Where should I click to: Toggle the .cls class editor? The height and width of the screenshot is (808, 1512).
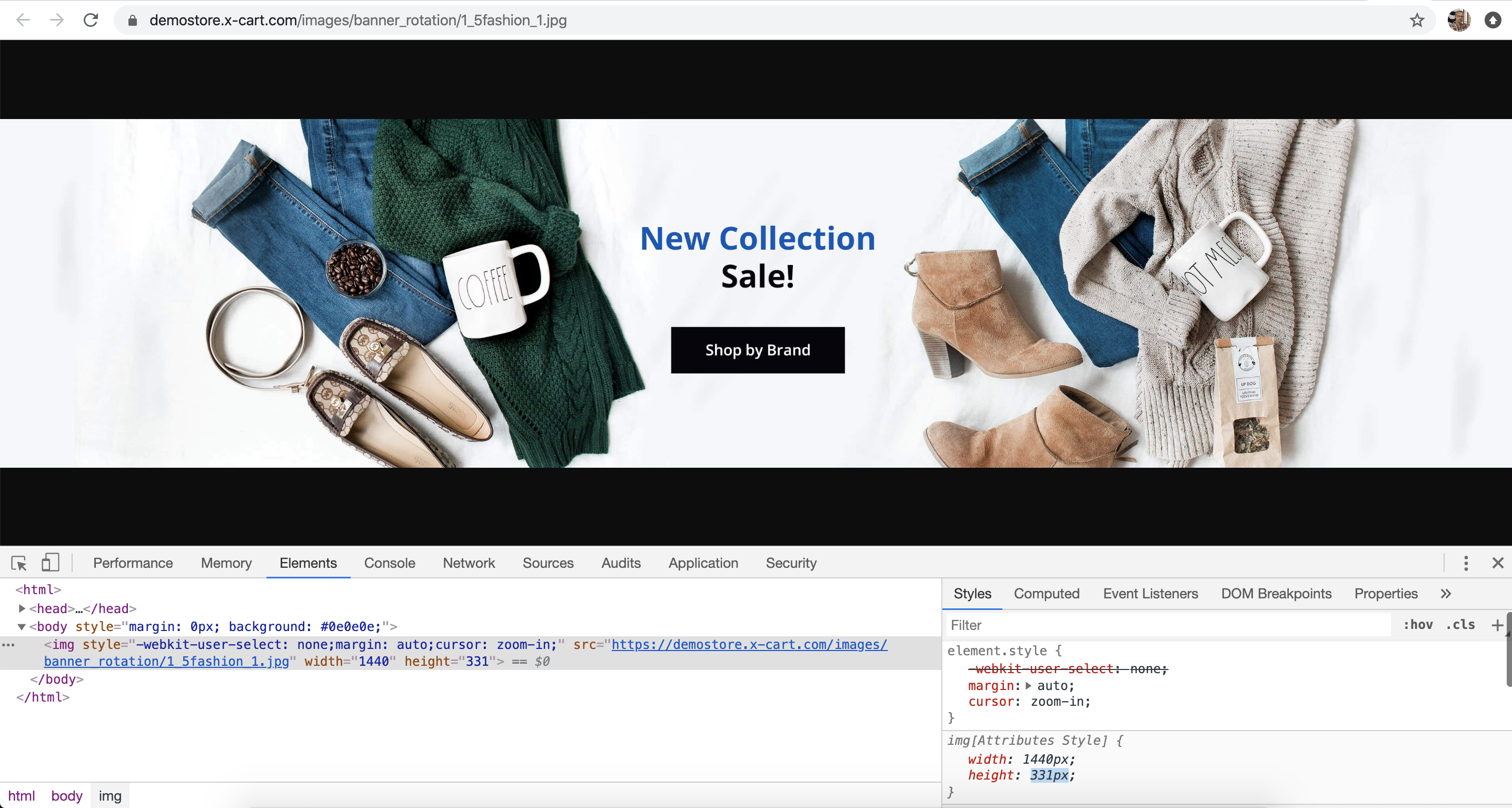1460,625
